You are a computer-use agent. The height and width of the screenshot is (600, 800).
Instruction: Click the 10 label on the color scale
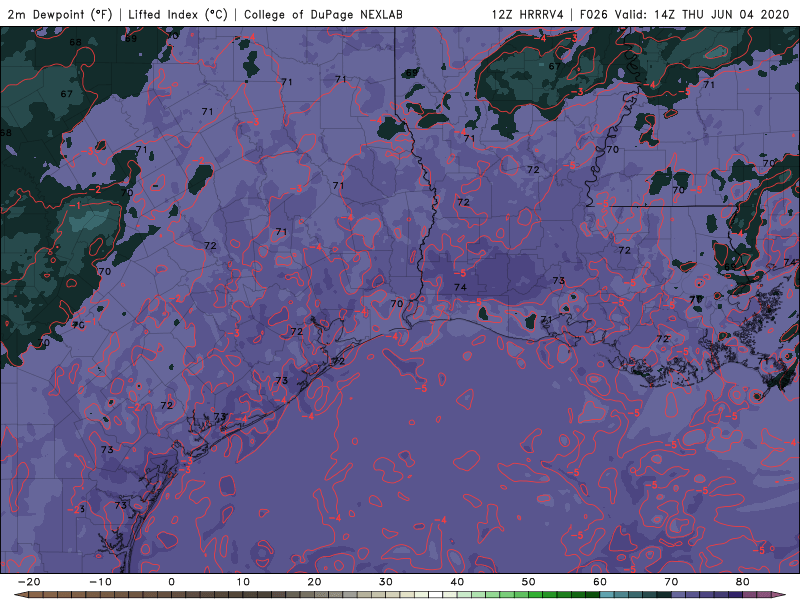pos(243,582)
